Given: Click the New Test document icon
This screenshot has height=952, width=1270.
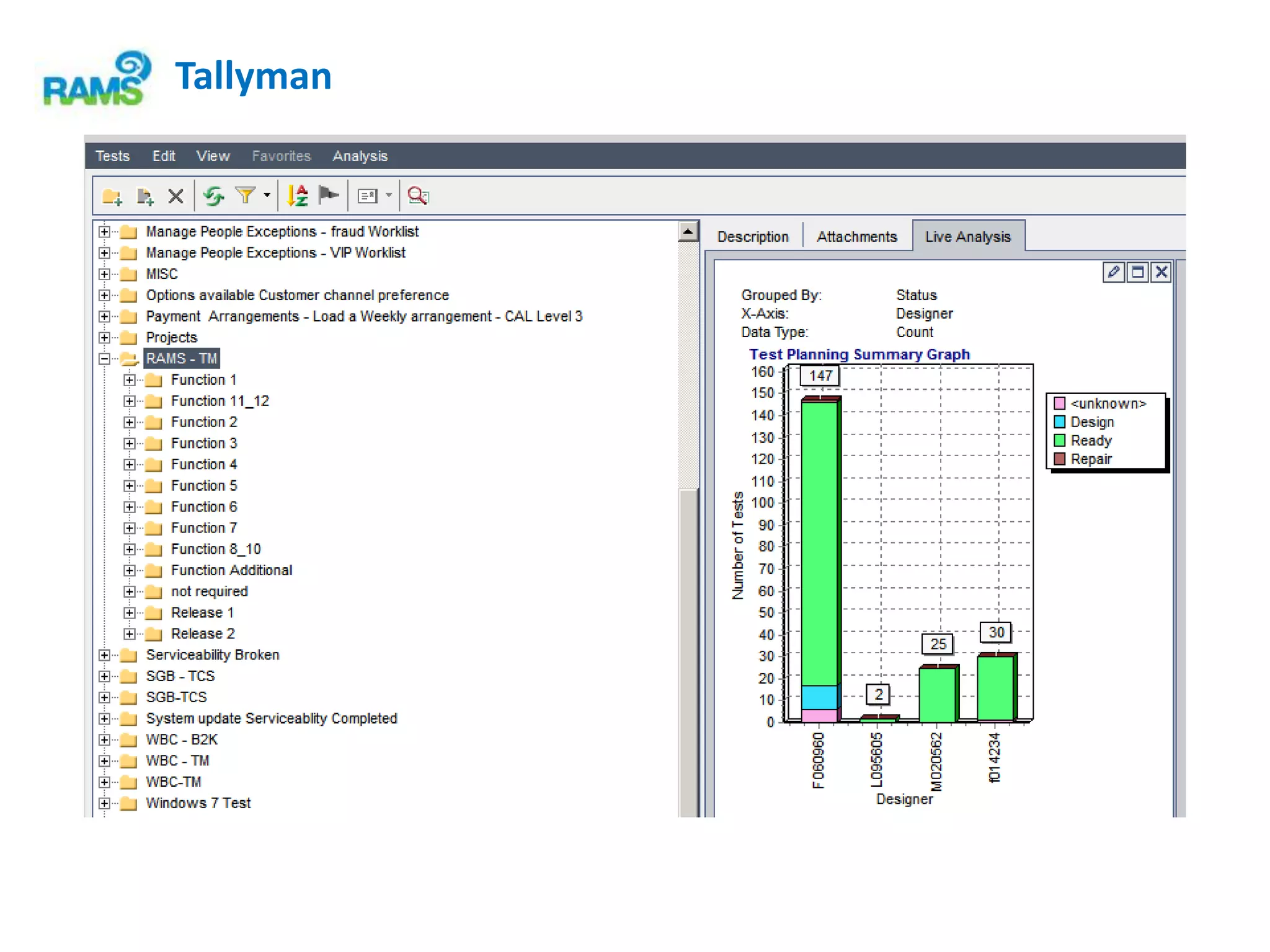Looking at the screenshot, I should pos(144,196).
